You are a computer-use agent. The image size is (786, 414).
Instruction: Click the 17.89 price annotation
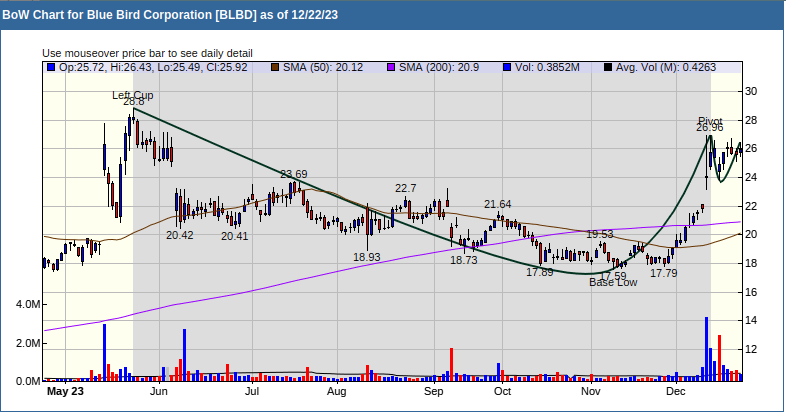point(540,273)
